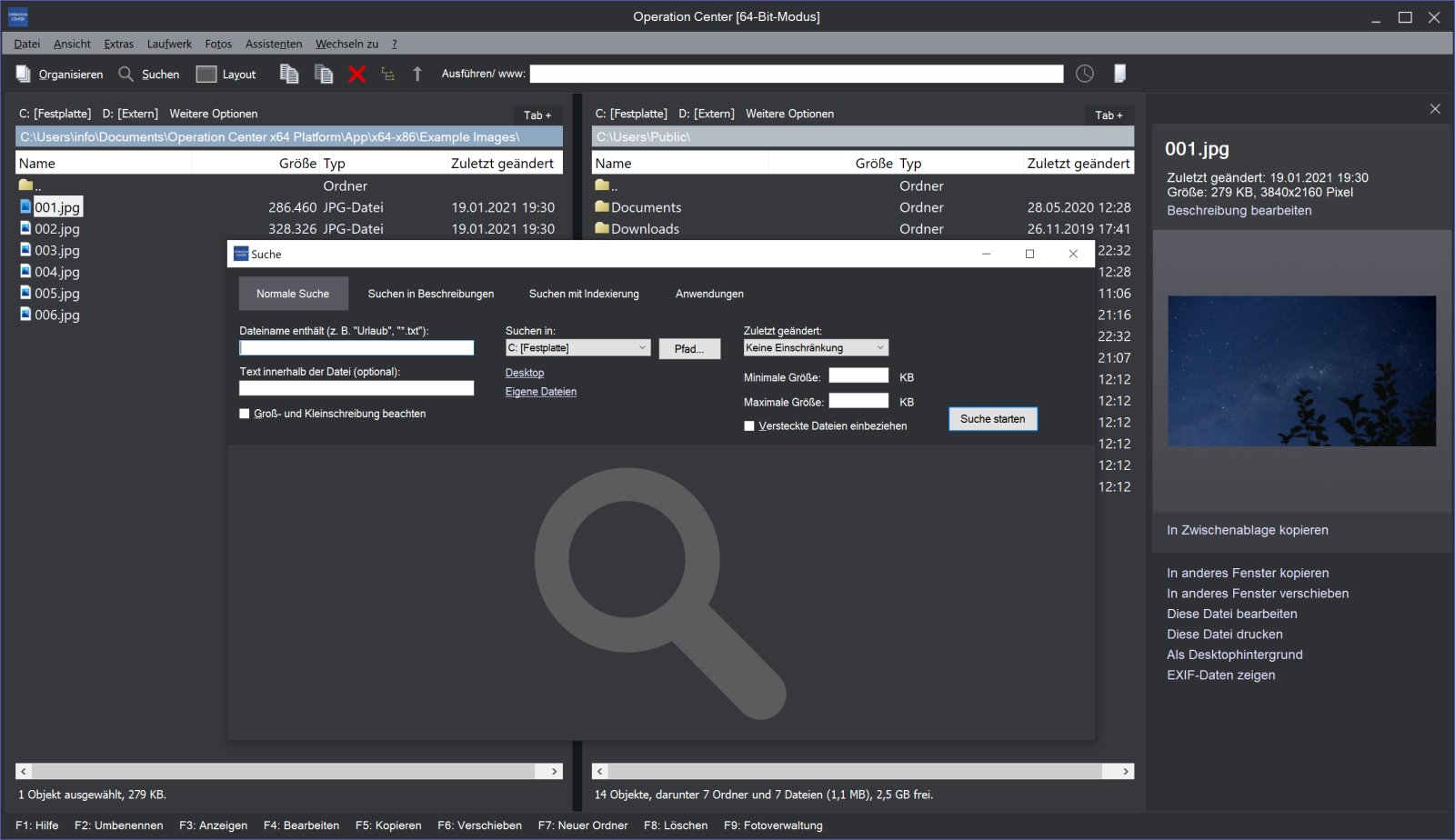Open the Suchen in drive dropdown
Screen dimensions: 1455x840
(x=578, y=348)
